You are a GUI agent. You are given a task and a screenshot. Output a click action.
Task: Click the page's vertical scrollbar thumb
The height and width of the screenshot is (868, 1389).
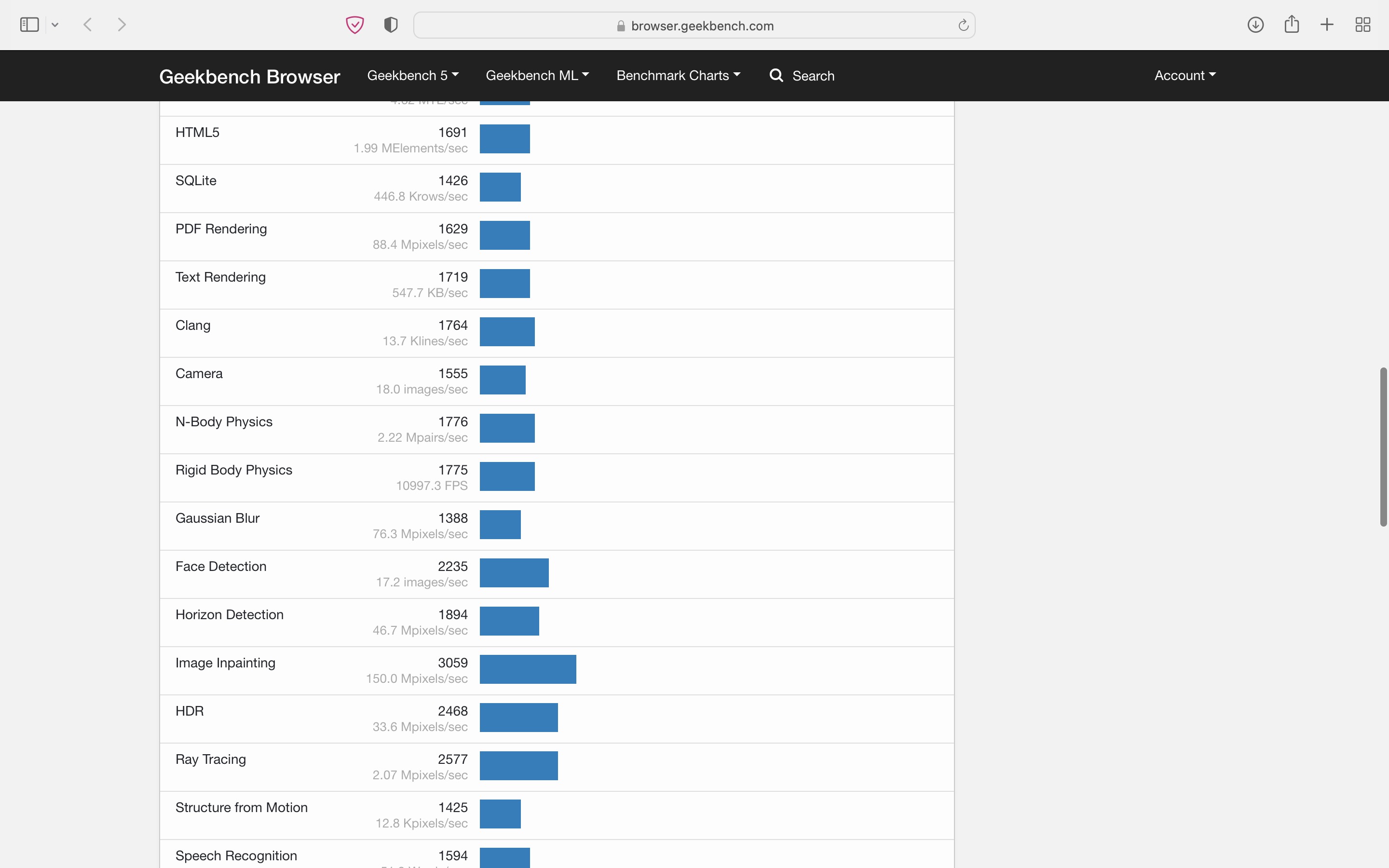click(1383, 447)
